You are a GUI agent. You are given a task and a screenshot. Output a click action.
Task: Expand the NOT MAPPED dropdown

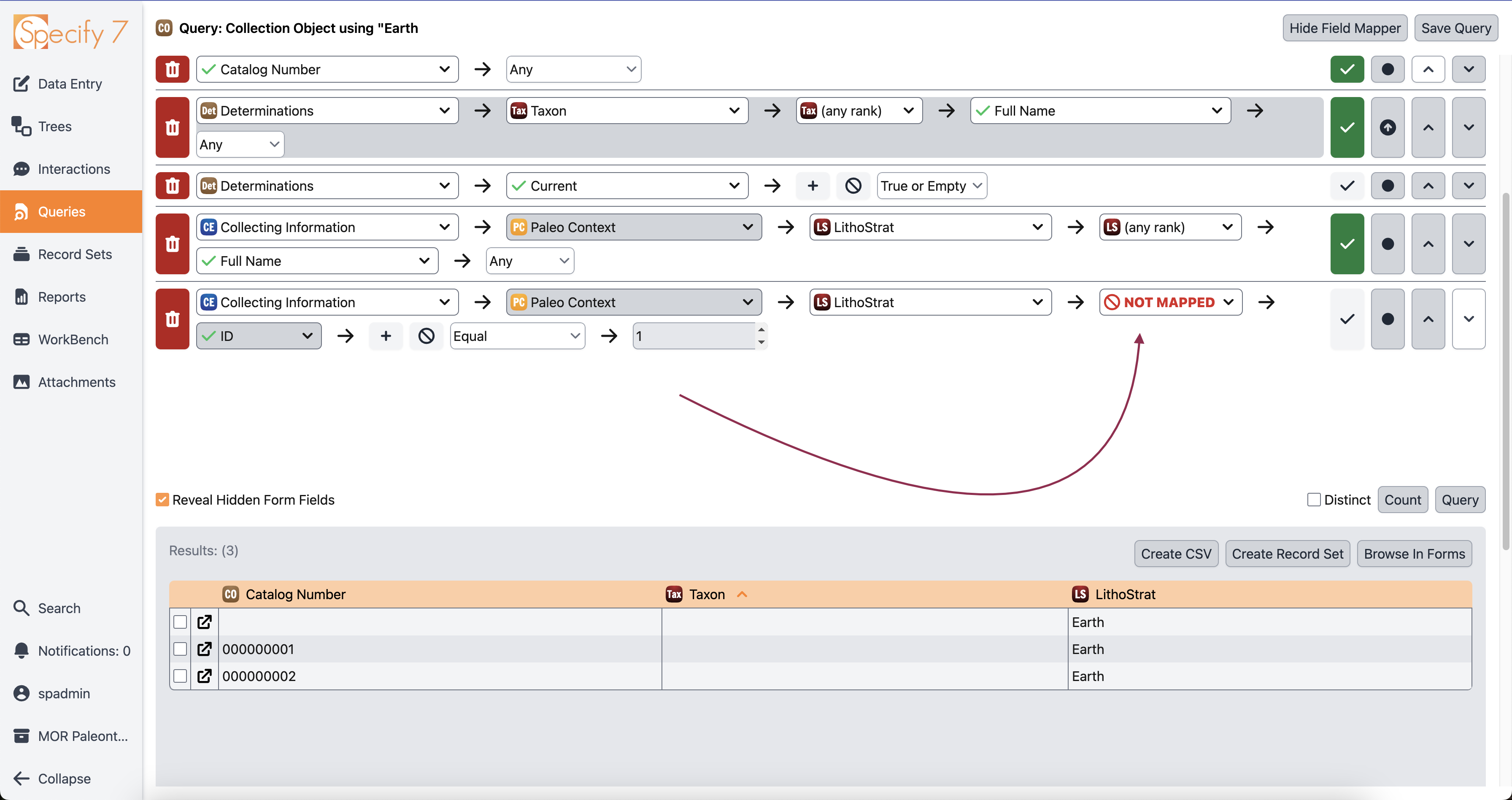[x=1170, y=302]
